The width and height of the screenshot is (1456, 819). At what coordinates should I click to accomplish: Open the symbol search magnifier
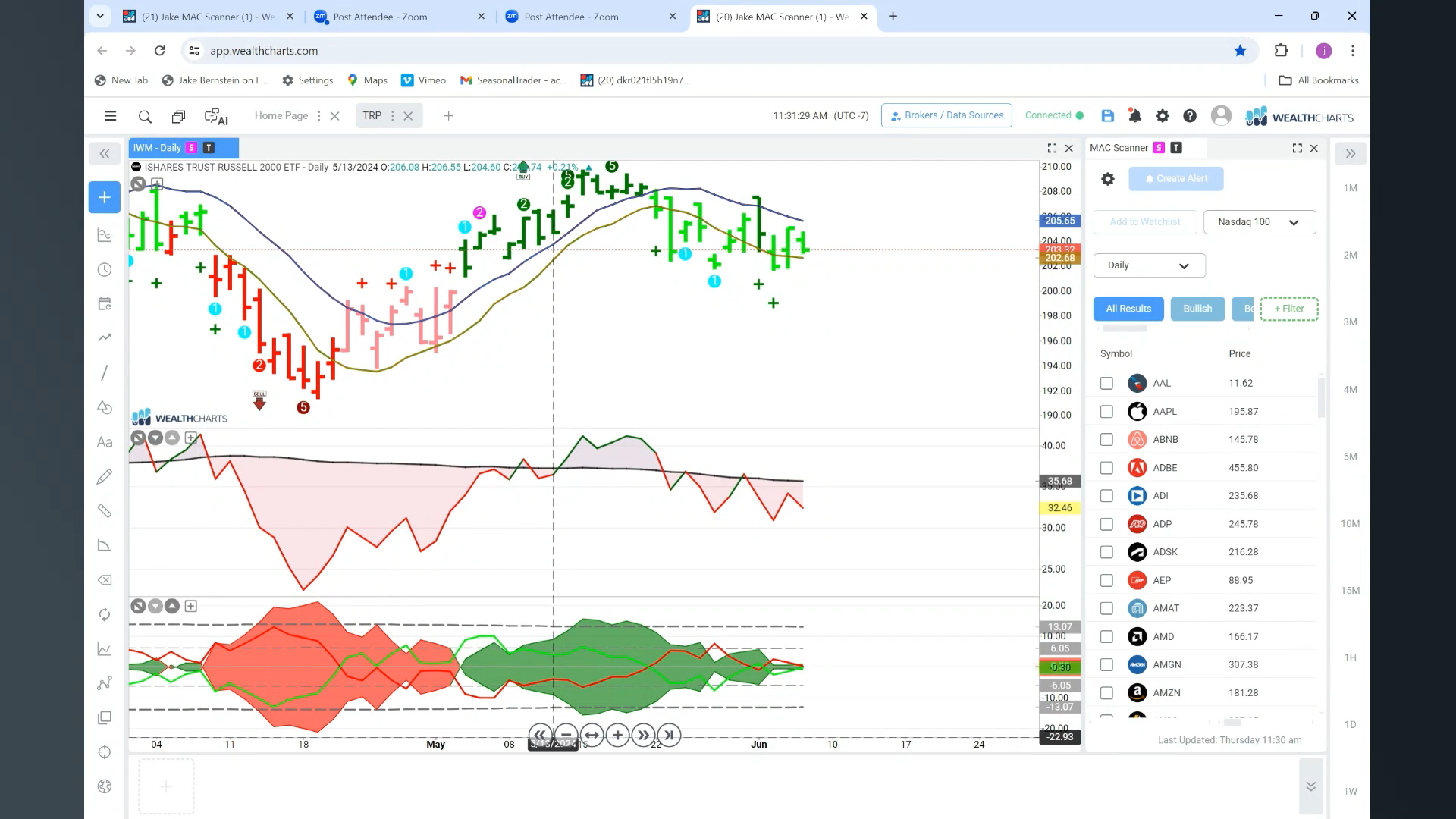[145, 116]
